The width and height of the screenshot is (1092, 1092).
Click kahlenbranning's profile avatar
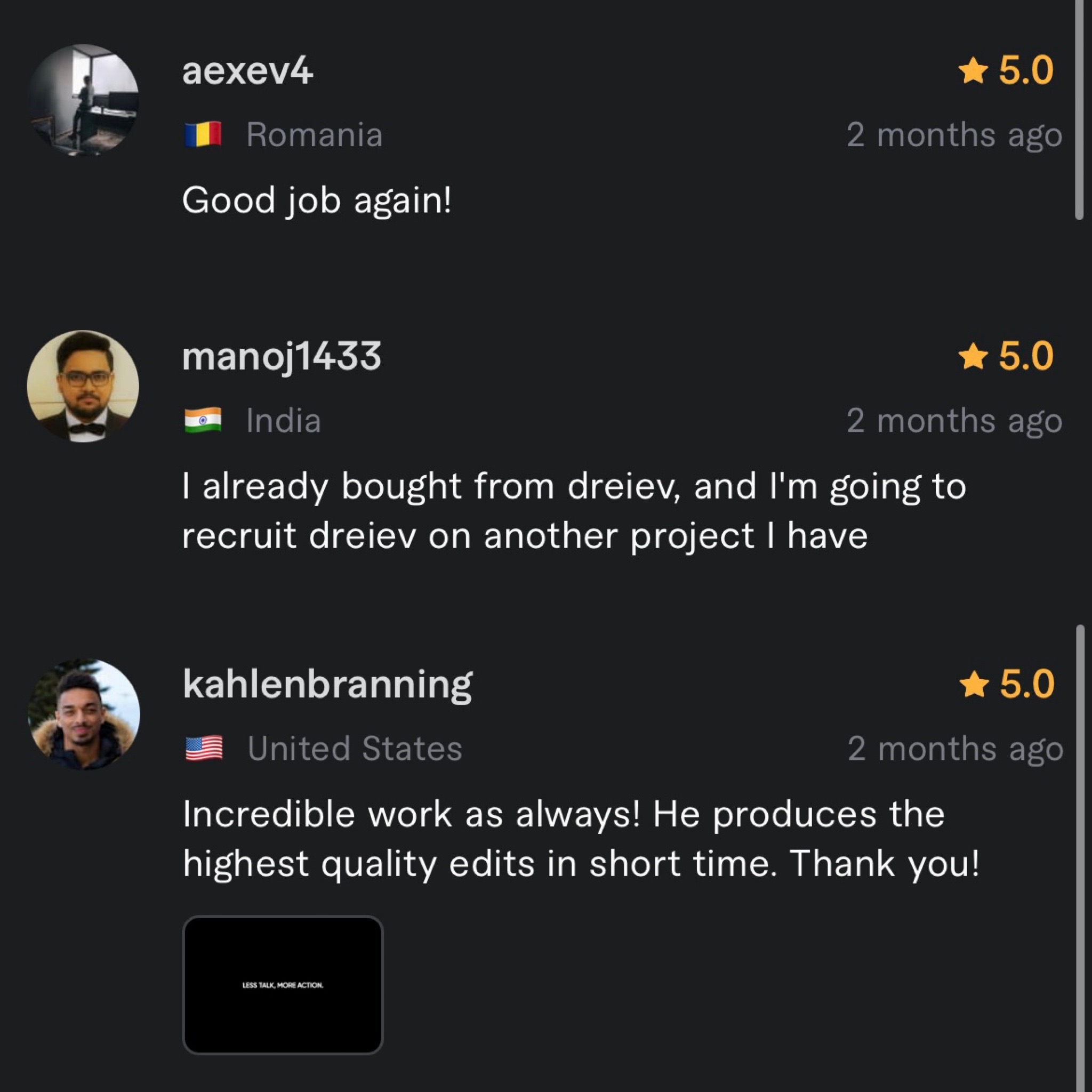84,714
